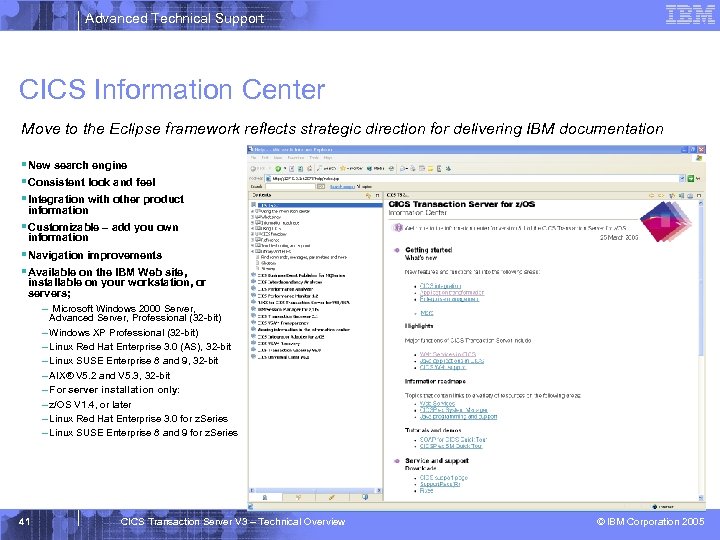Image resolution: width=720 pixels, height=540 pixels.
Task: Click the Search scope link
Action: click(x=342, y=186)
